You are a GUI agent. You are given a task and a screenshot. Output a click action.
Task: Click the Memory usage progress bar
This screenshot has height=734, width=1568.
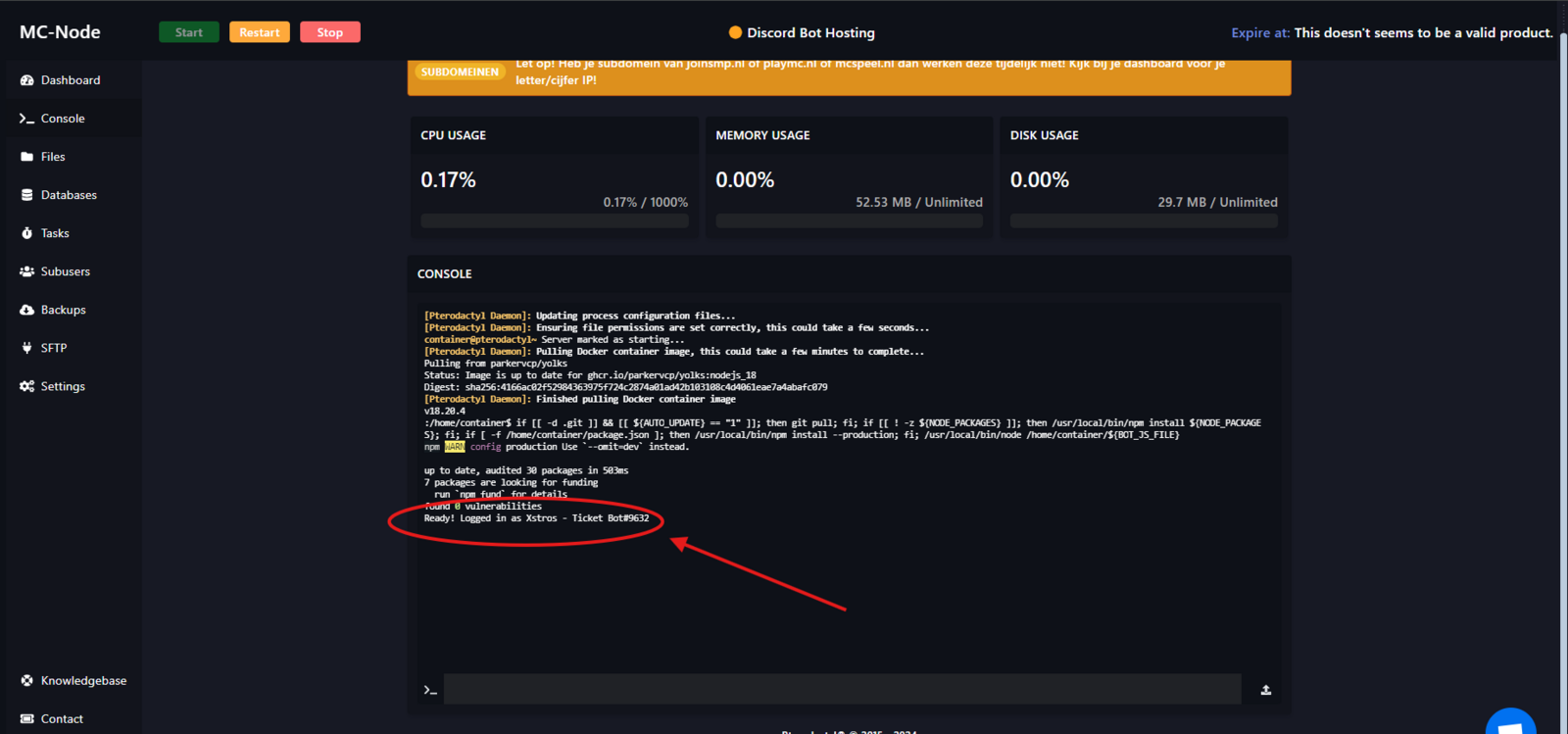tap(849, 221)
